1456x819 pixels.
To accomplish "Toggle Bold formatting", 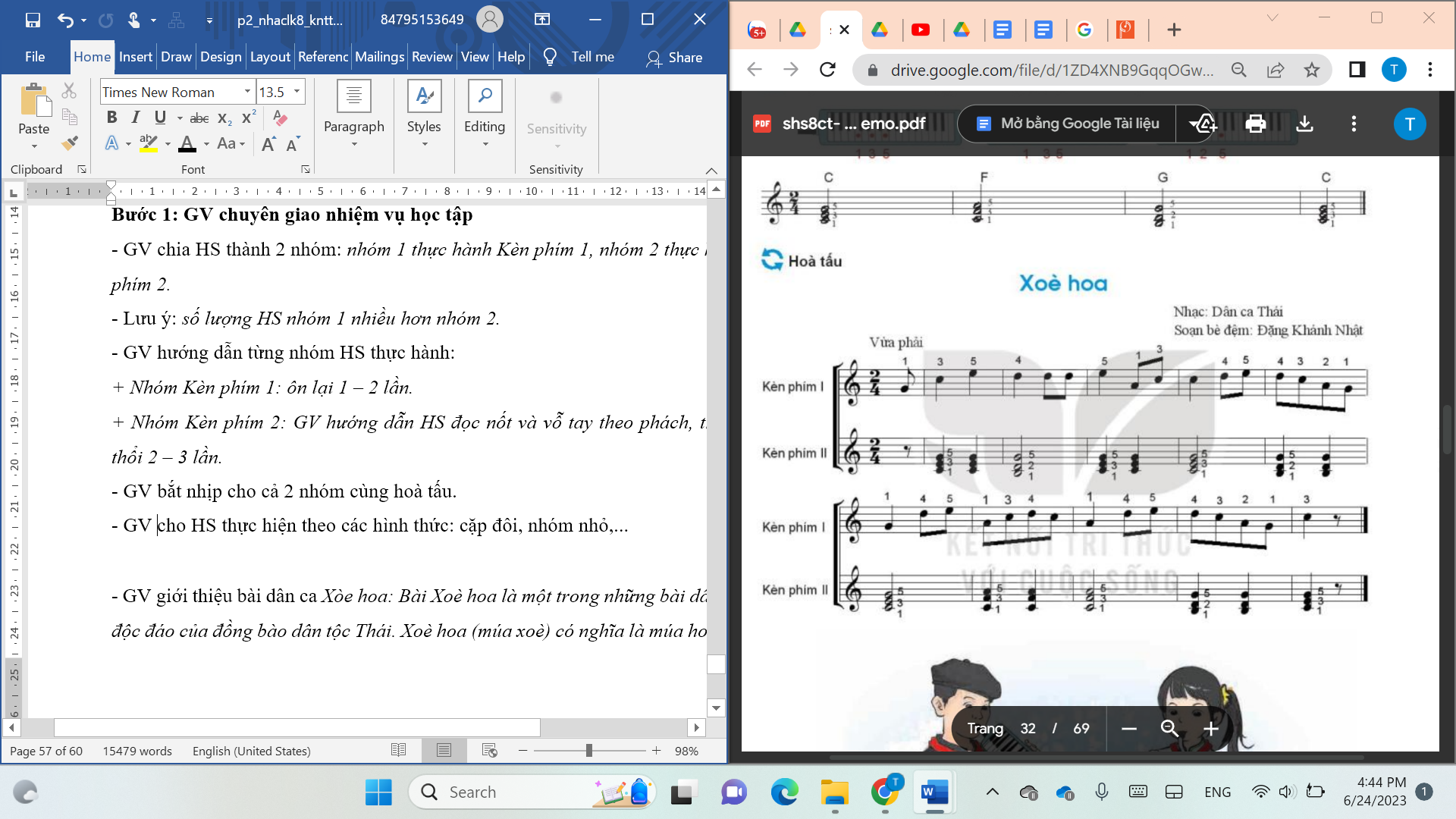I will [x=112, y=118].
